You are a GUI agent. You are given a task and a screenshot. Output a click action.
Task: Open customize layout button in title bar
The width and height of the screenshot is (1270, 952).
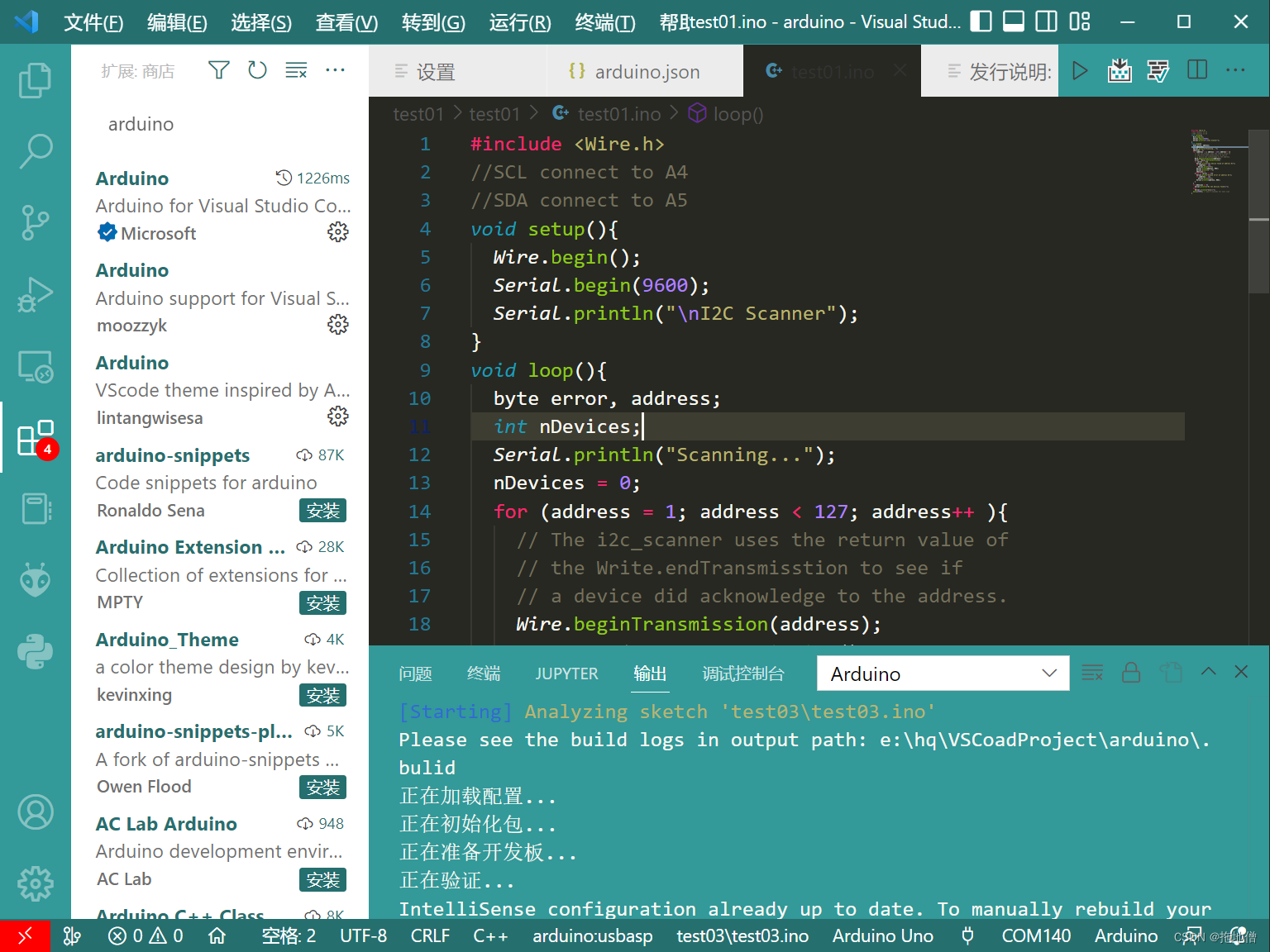pos(1080,21)
